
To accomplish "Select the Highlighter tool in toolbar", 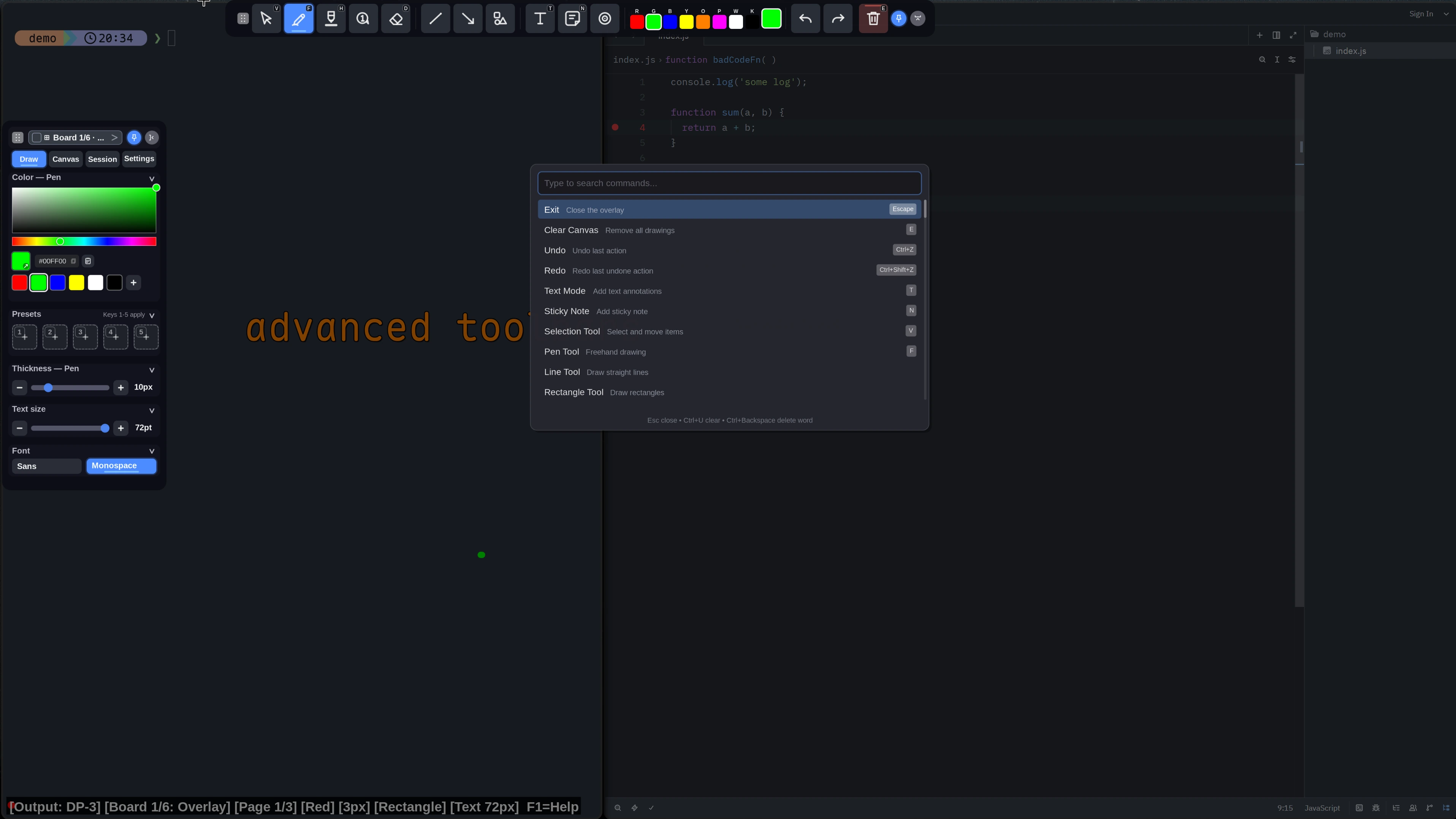I will (331, 19).
